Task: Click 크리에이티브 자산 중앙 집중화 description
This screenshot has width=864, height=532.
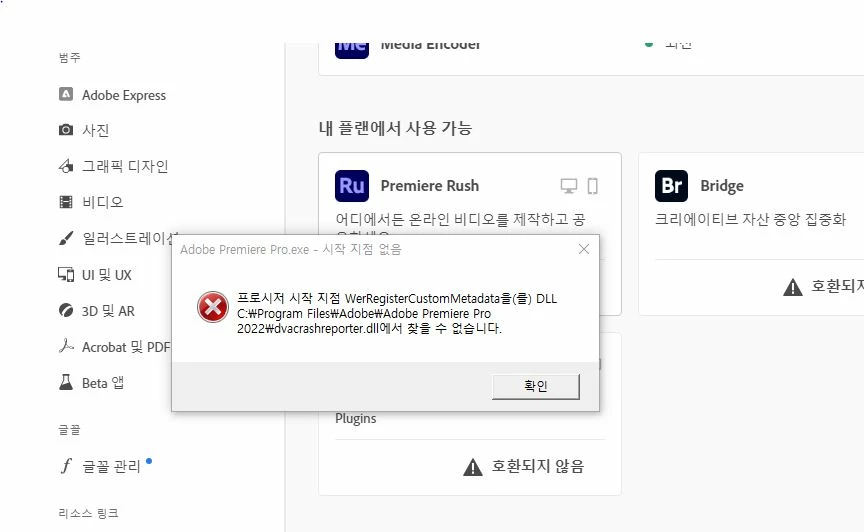Action: point(750,219)
